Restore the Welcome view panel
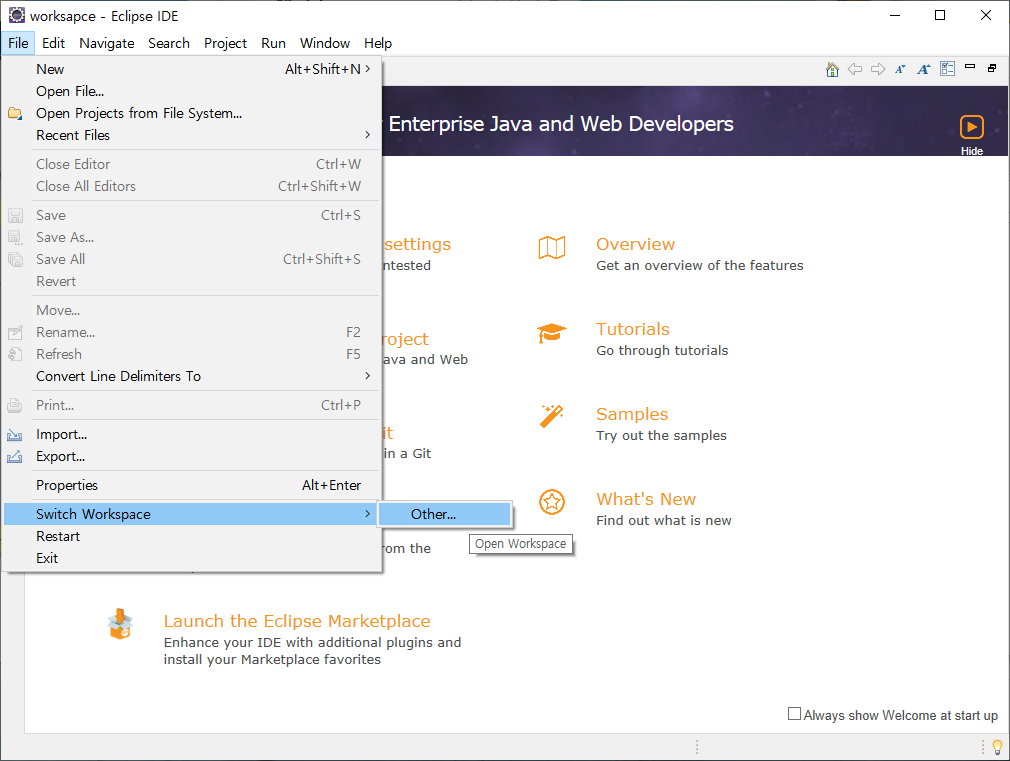 coord(992,68)
